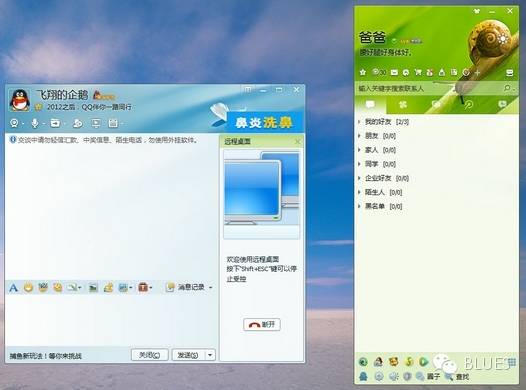The width and height of the screenshot is (526, 390).
Task: Click the font style 'A' icon
Action: 13,287
